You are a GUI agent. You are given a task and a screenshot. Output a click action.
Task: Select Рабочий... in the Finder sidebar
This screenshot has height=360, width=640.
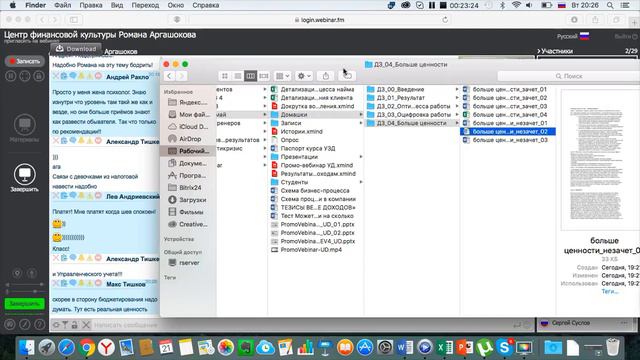click(x=188, y=151)
